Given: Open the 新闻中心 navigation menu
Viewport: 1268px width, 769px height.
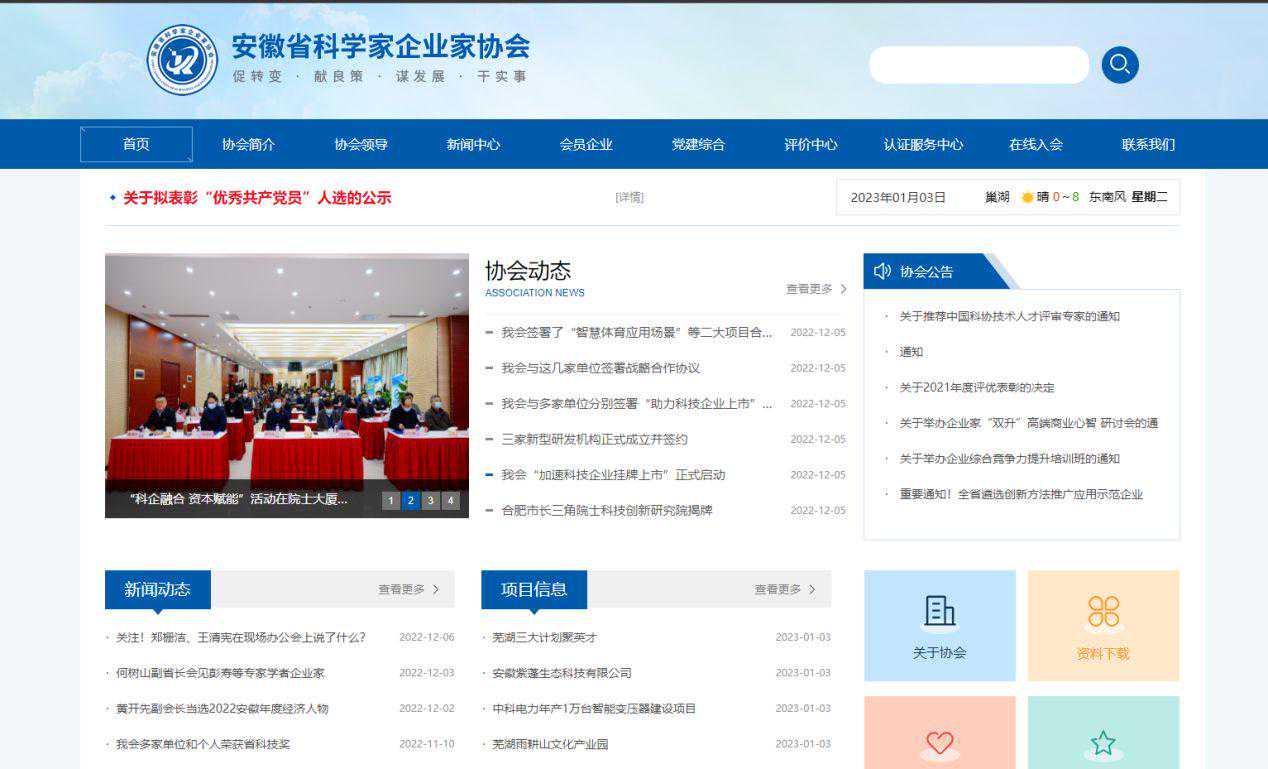Looking at the screenshot, I should [473, 144].
